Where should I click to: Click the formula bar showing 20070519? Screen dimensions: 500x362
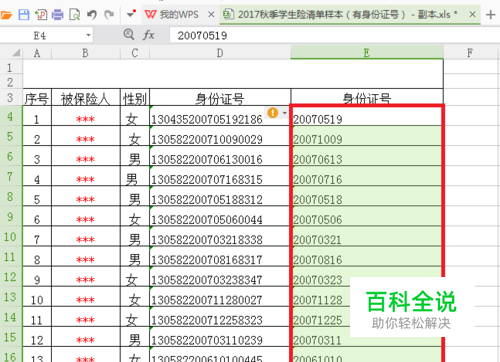(x=335, y=35)
